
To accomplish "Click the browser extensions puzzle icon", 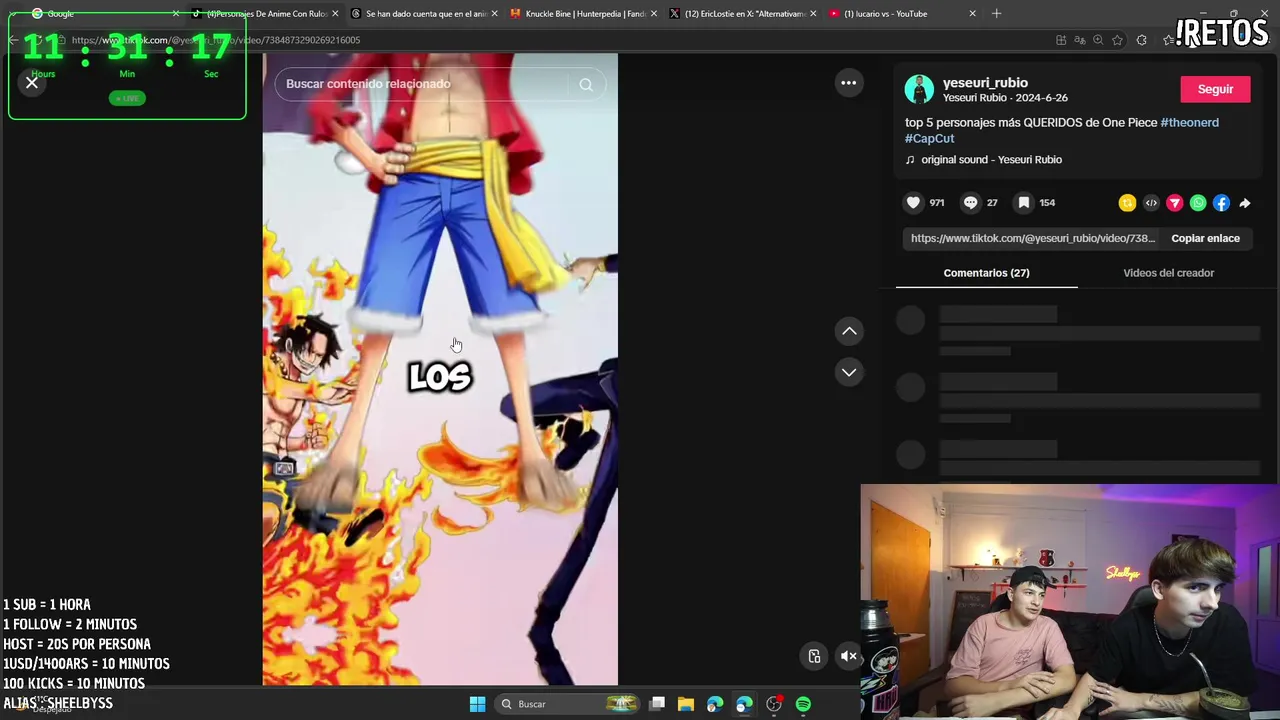I will (x=1141, y=40).
